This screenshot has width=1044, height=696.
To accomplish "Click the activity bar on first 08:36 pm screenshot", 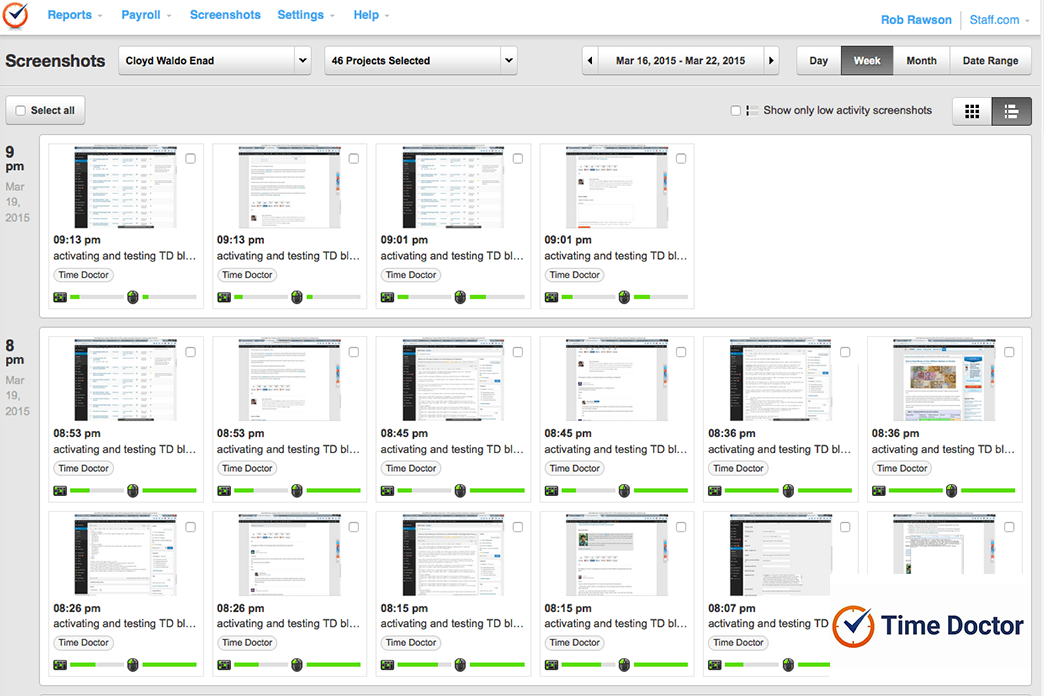I will (750, 491).
